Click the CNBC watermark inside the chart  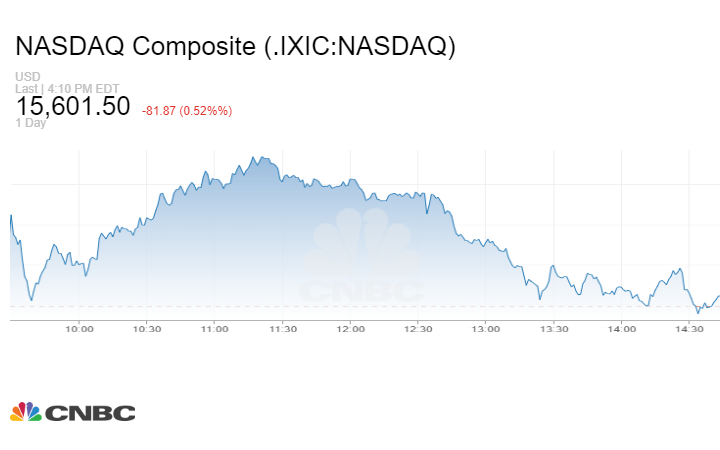363,258
